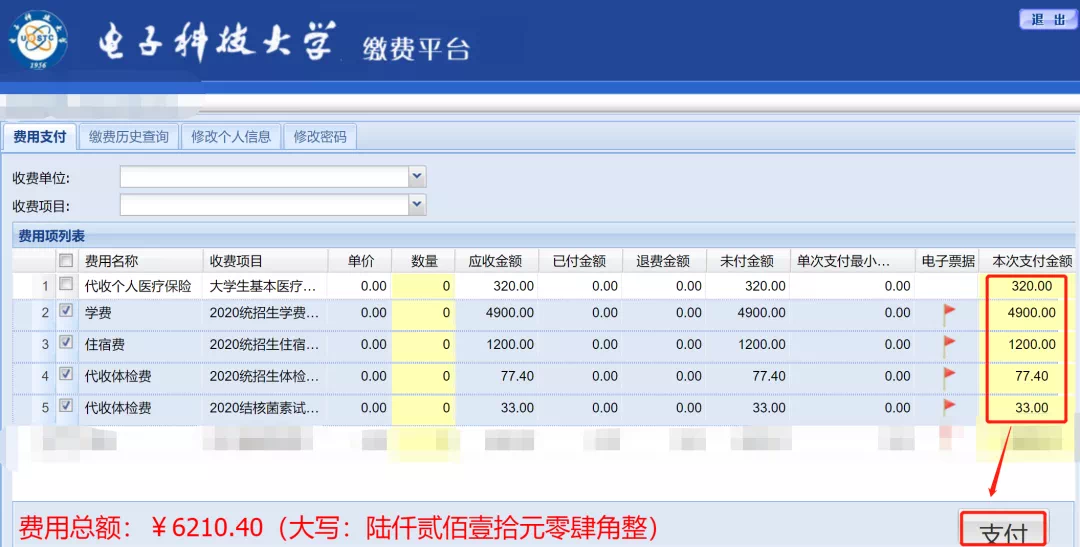Screen dimensions: 1080x547
Task: Toggle the select-all header checkbox
Action: click(66, 260)
